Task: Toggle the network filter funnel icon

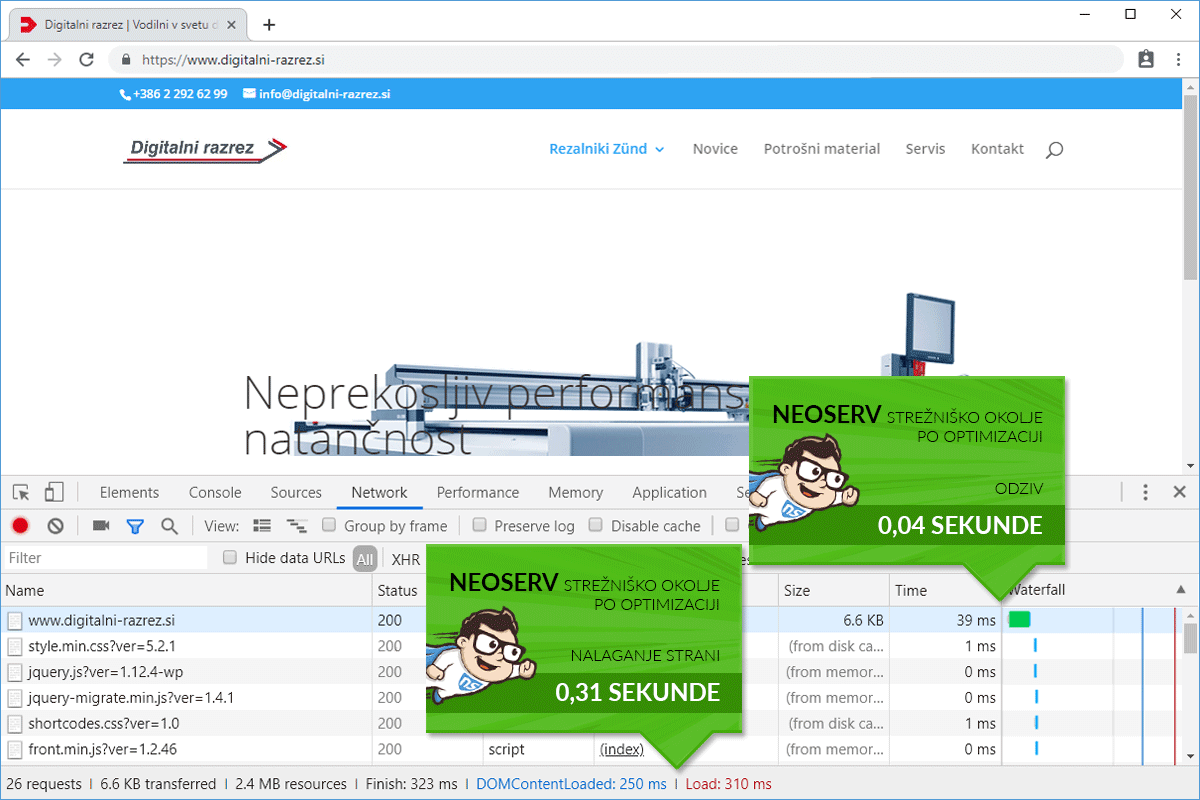Action: [135, 526]
